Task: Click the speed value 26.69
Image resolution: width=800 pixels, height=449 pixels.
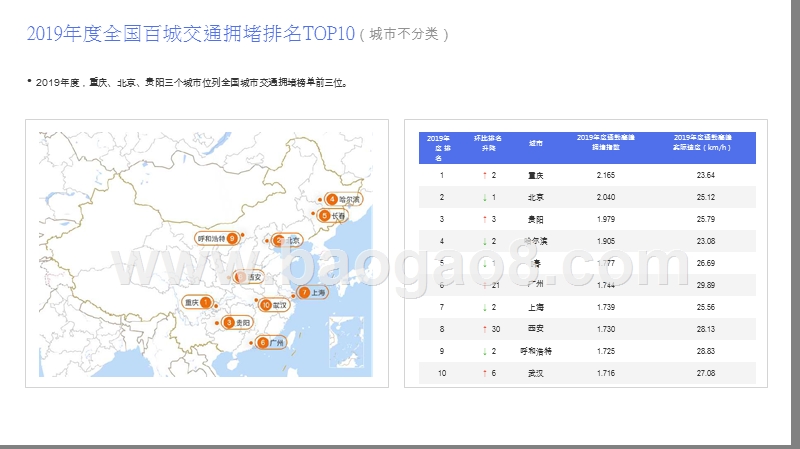Action: (x=706, y=263)
